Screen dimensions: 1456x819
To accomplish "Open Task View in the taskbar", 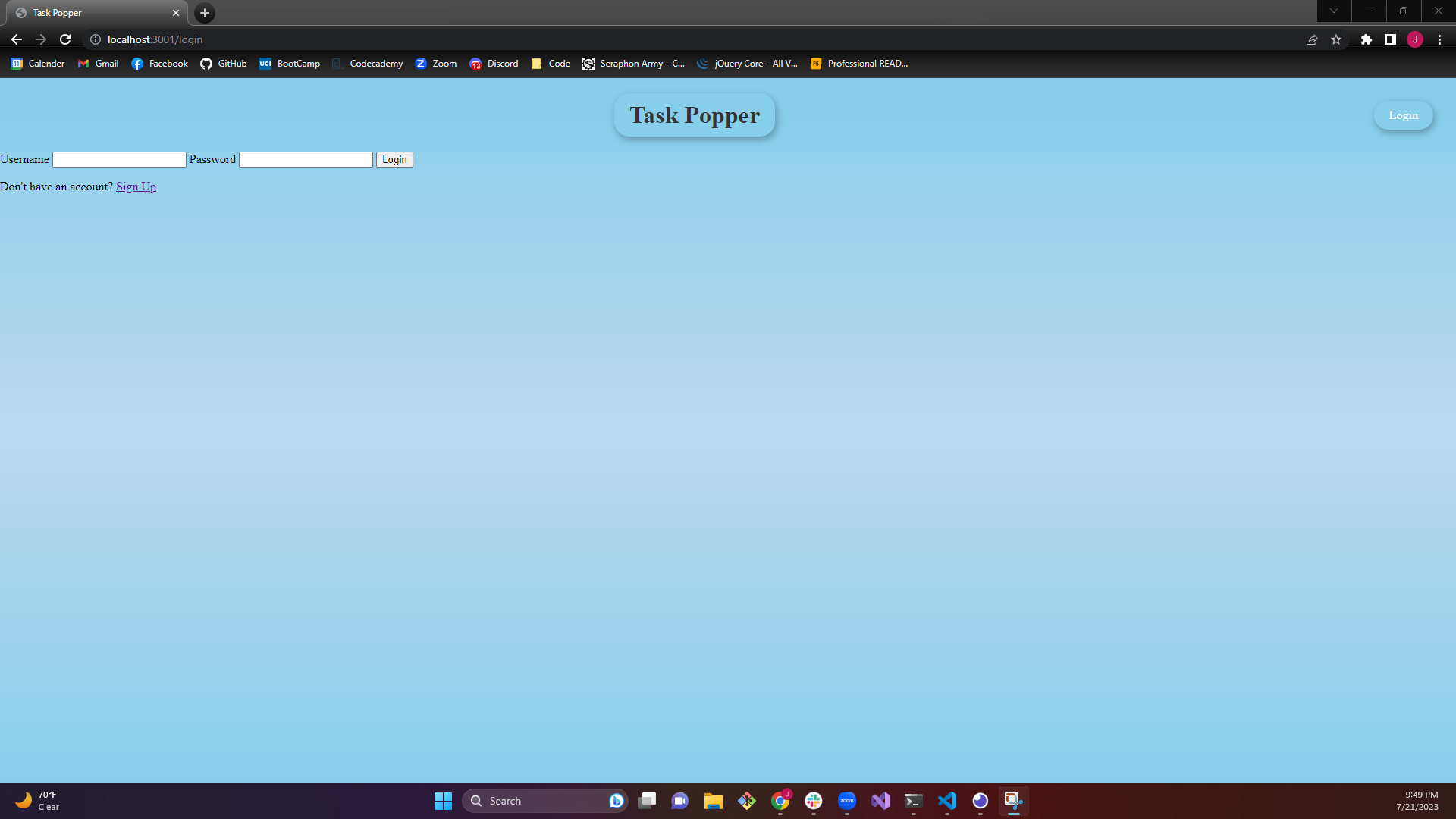I will (647, 801).
